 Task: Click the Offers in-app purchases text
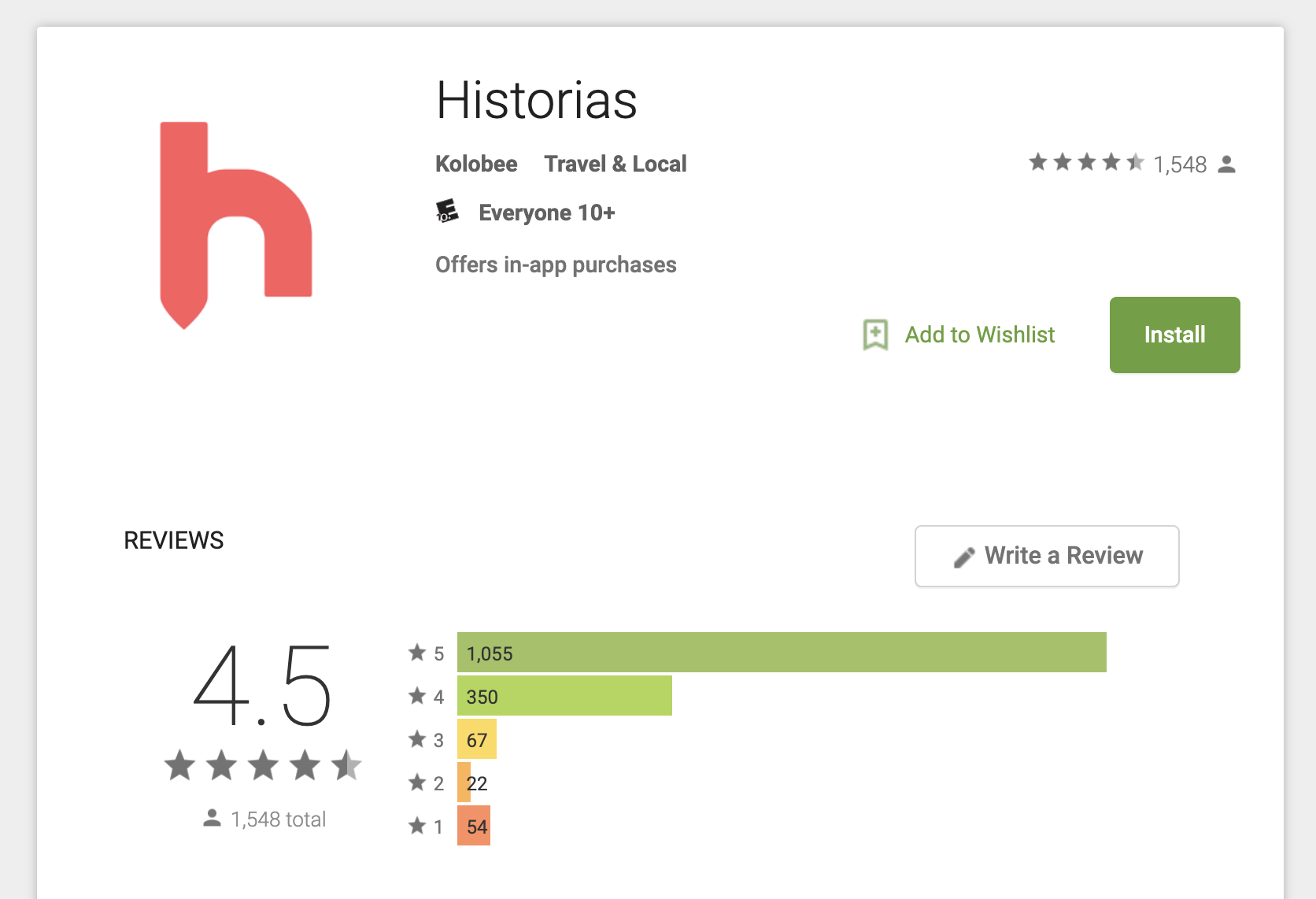556,265
